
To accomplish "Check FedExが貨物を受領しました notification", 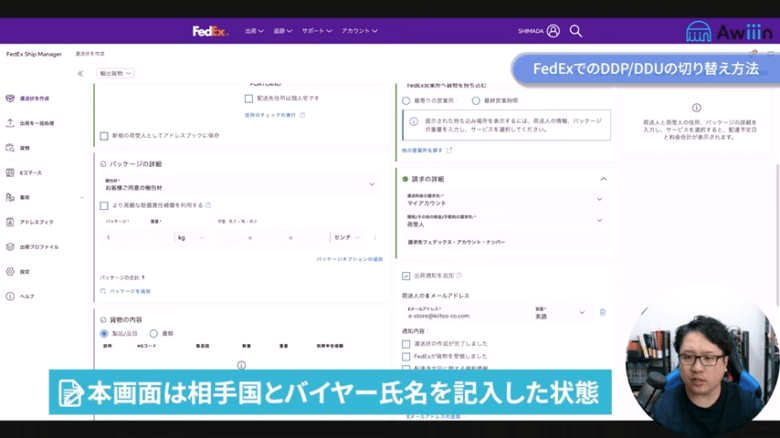I will click(x=406, y=356).
